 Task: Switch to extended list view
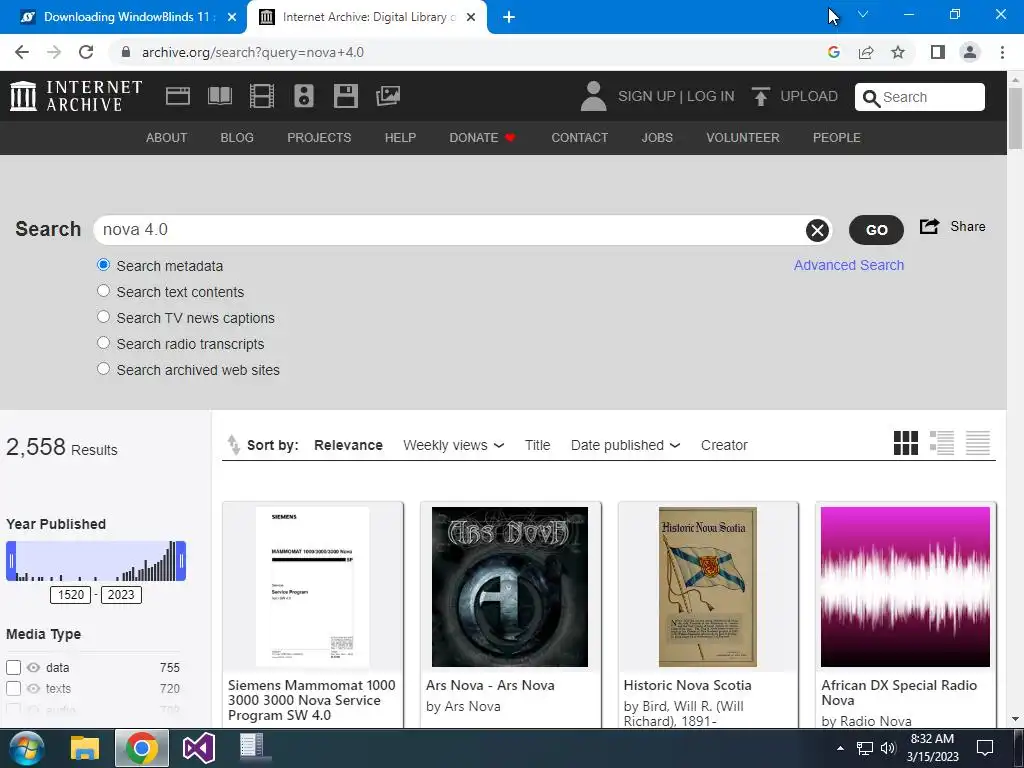pyautogui.click(x=942, y=443)
